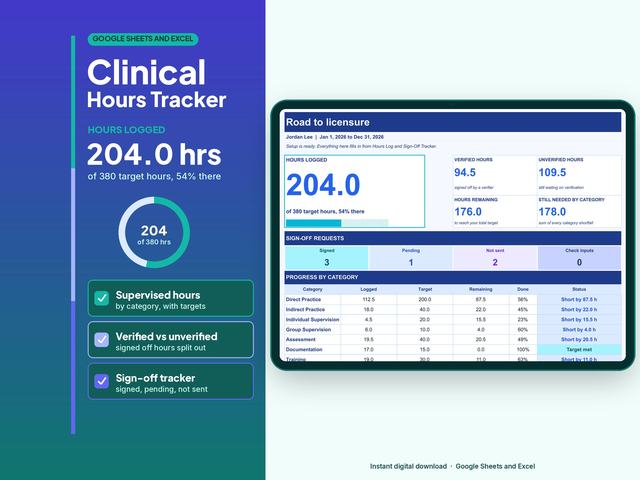Screen dimensions: 640x480
Task: Select the Check inputs 0 cell
Action: click(580, 258)
